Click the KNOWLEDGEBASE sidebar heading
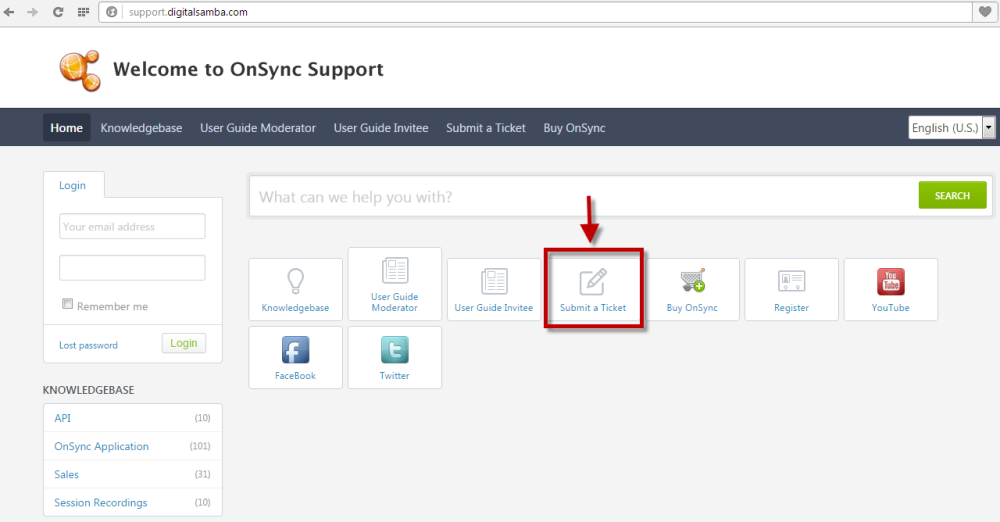The width and height of the screenshot is (1000, 522). 89,390
